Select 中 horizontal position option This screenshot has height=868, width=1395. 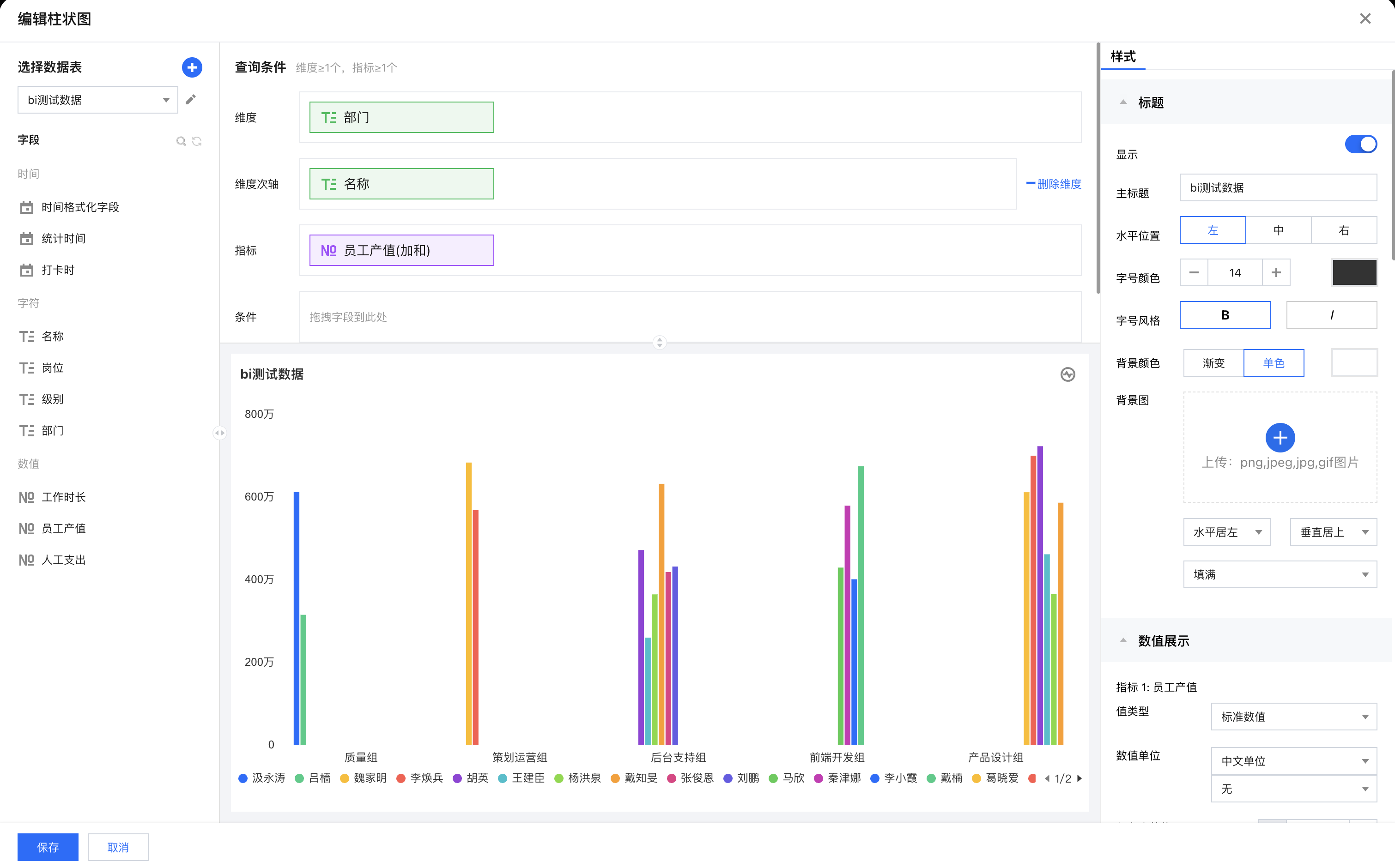pos(1278,230)
